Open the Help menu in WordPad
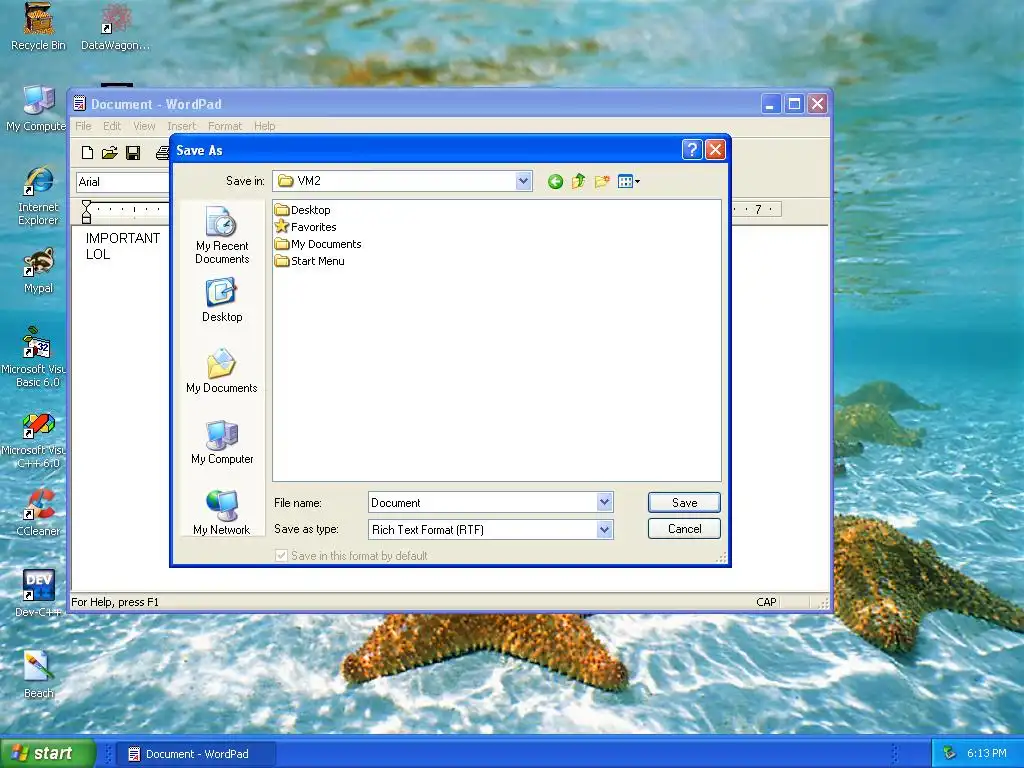Viewport: 1024px width, 768px height. [264, 126]
